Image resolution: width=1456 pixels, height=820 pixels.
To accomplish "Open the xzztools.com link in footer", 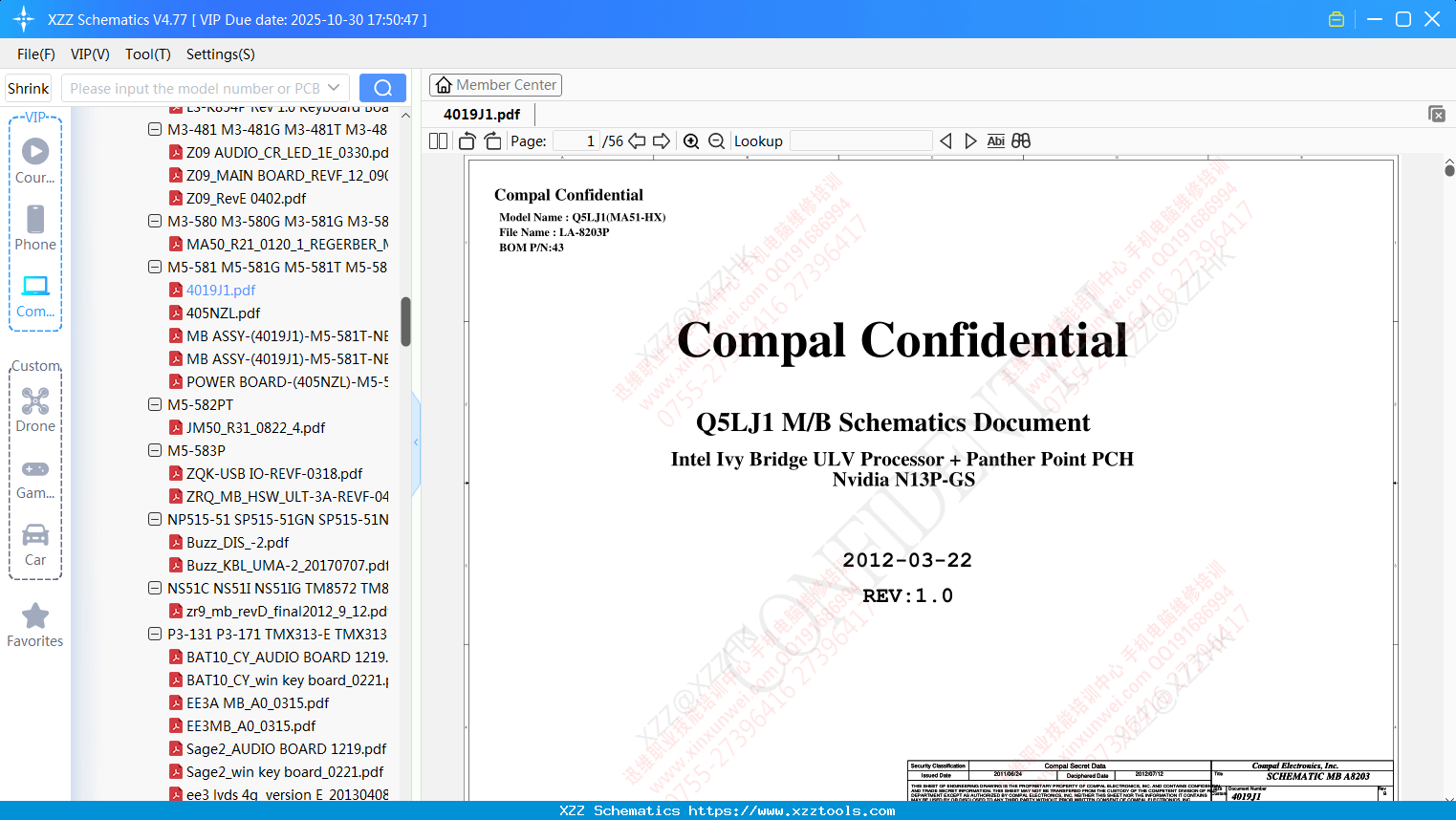I will [792, 810].
